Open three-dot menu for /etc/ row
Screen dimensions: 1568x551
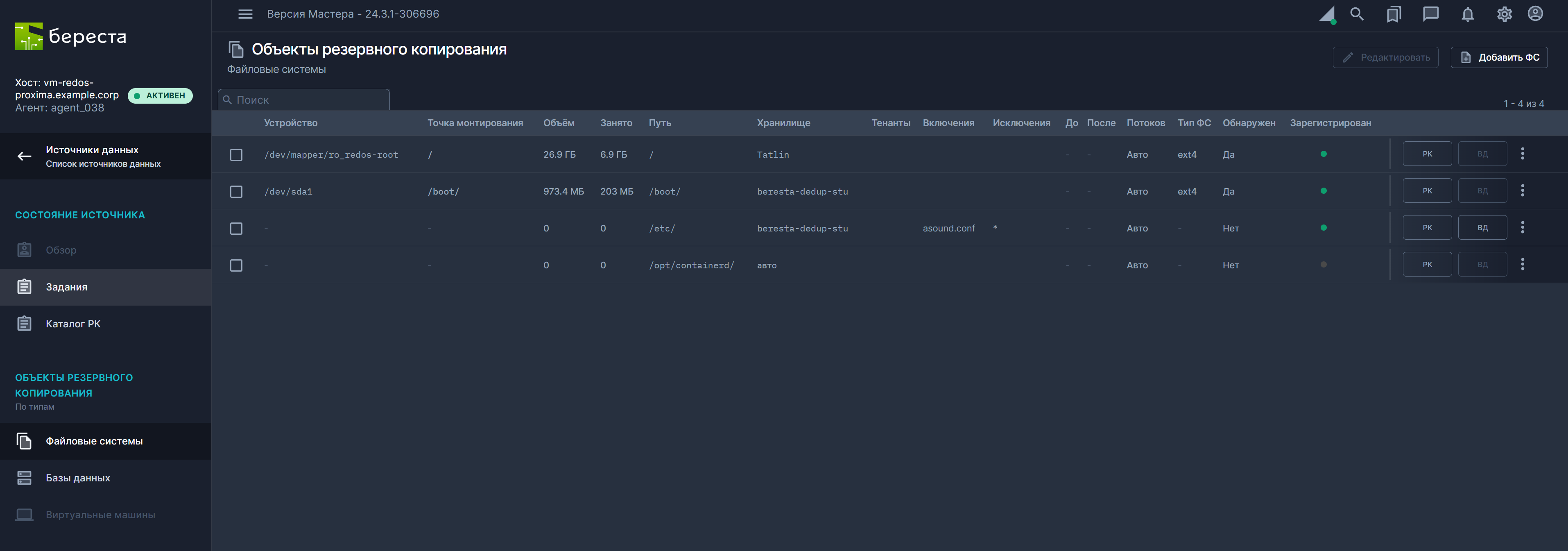click(x=1523, y=228)
